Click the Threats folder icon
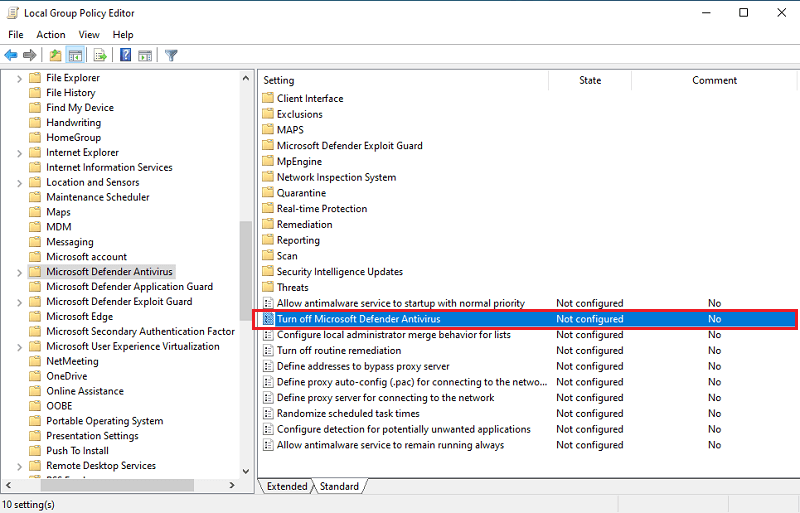Viewport: 800px width, 513px height. (x=268, y=287)
